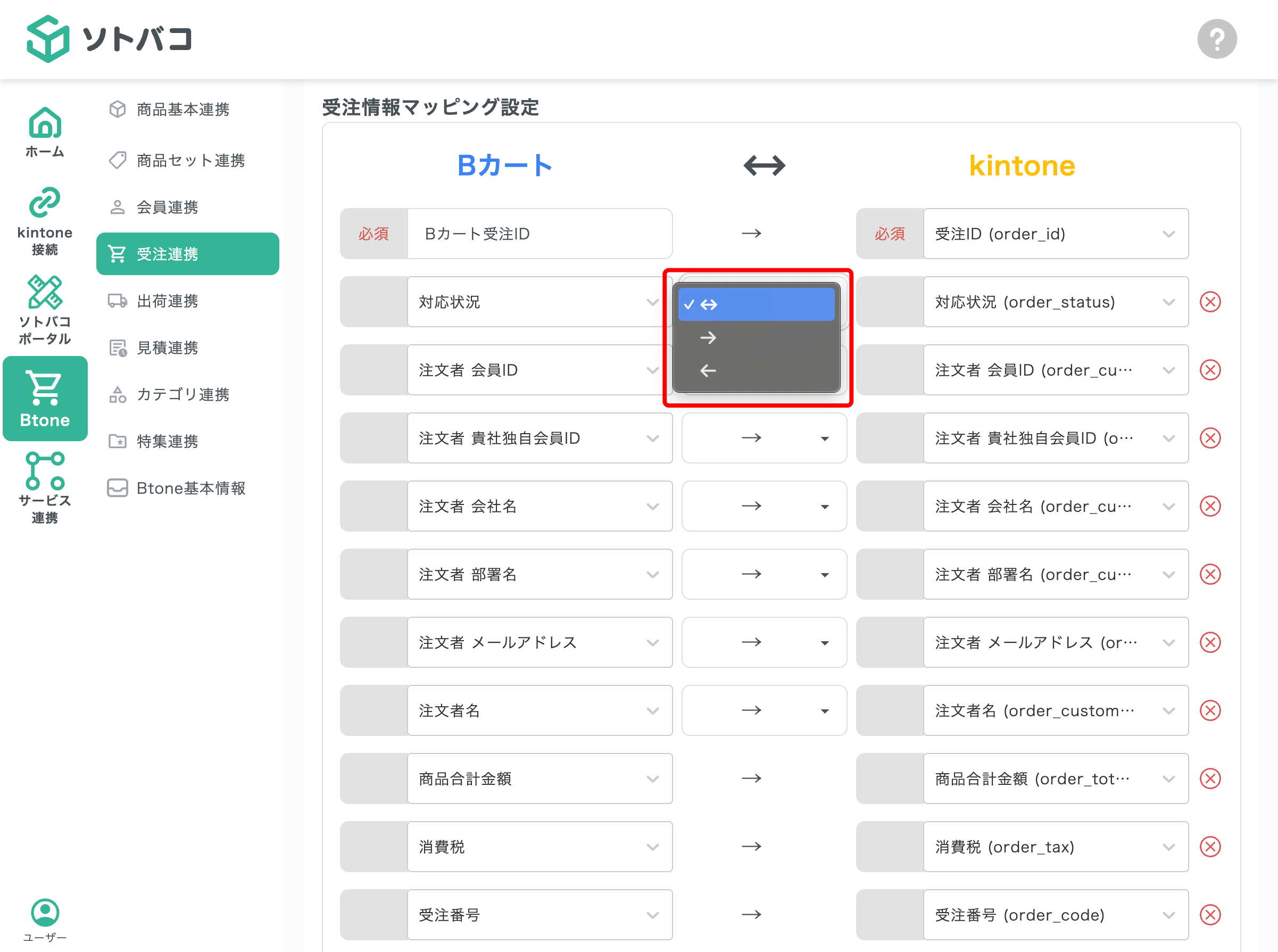Click the help question mark icon
This screenshot has width=1278, height=952.
pos(1216,39)
